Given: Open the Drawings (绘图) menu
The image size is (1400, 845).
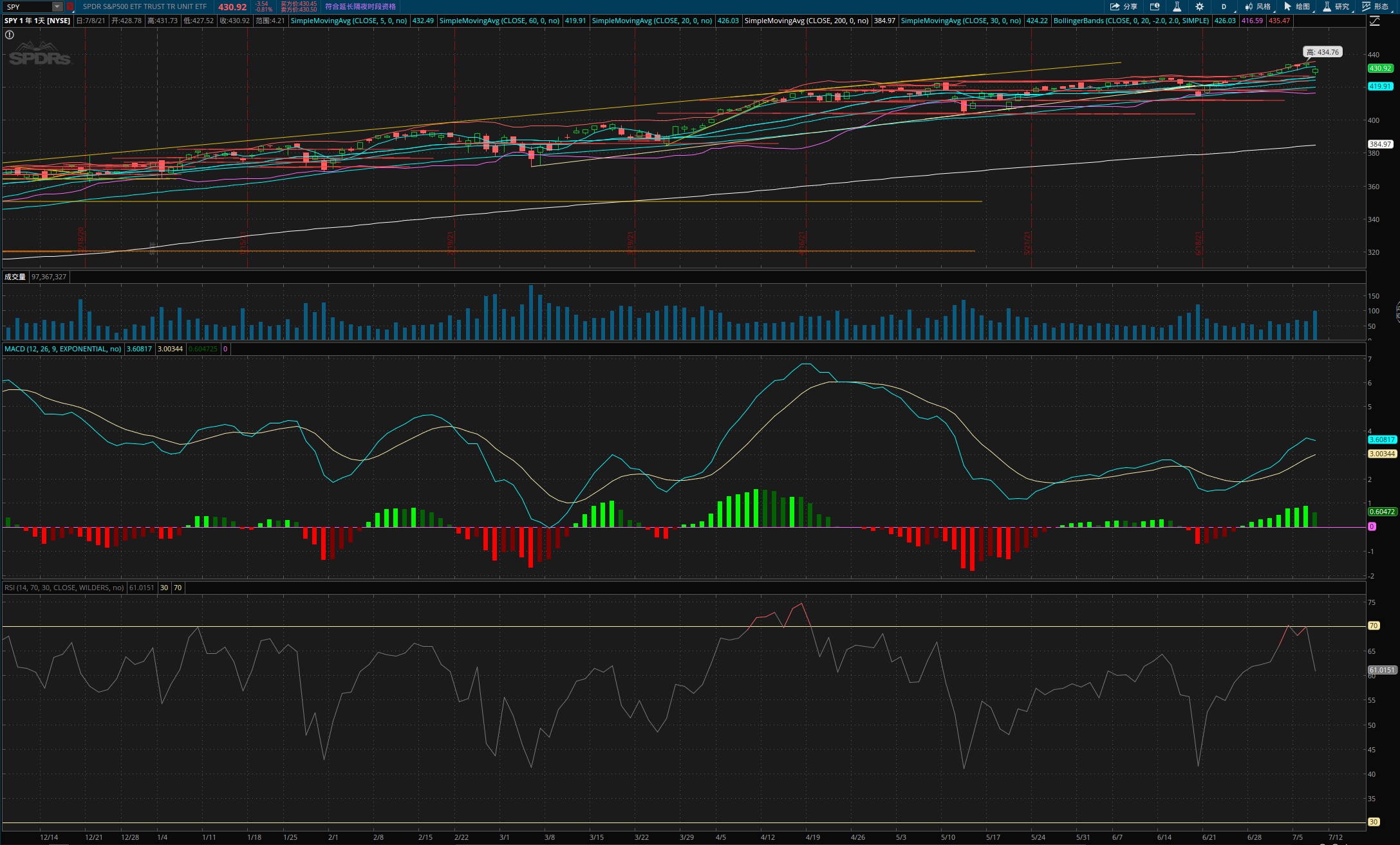Looking at the screenshot, I should 1297,6.
